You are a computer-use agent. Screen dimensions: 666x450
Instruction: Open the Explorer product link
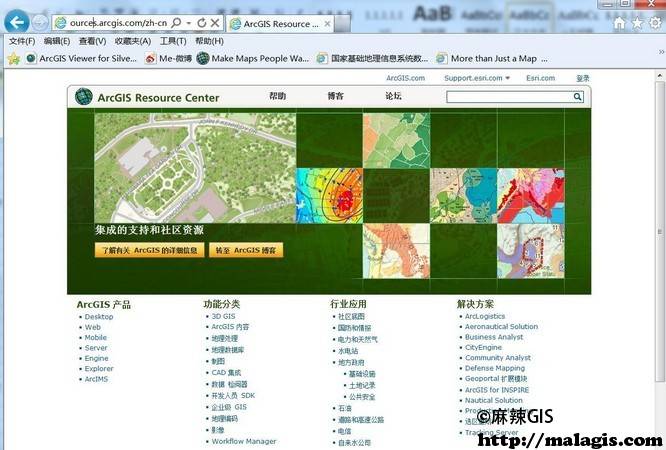(x=99, y=369)
